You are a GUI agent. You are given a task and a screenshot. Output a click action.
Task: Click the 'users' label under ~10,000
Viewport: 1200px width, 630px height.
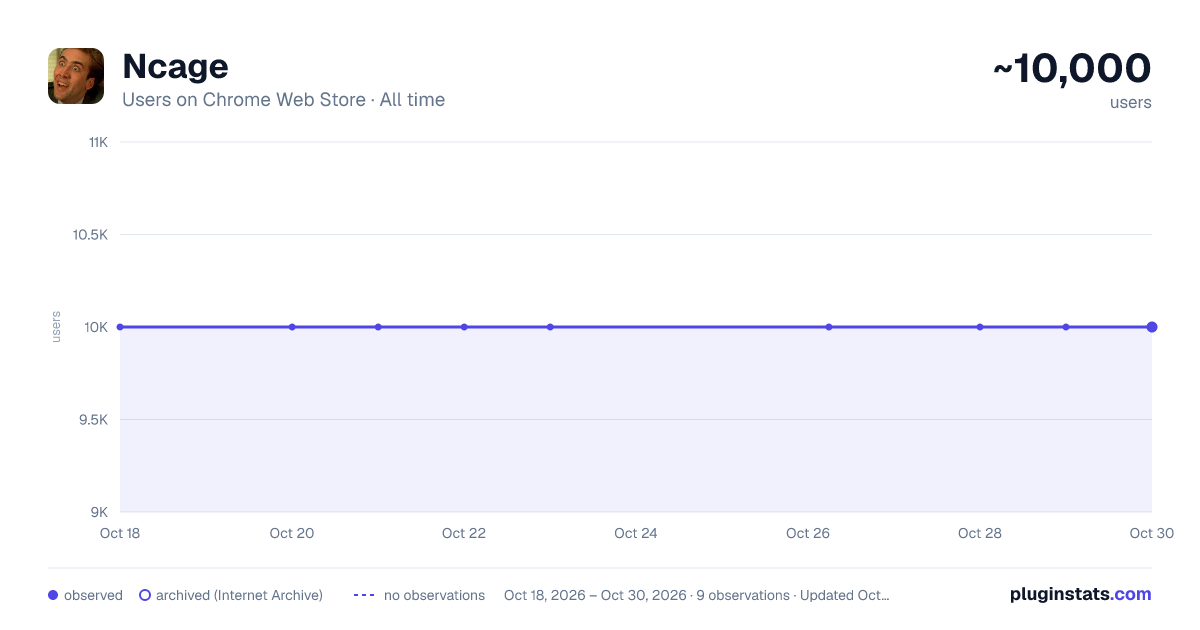point(1131,102)
